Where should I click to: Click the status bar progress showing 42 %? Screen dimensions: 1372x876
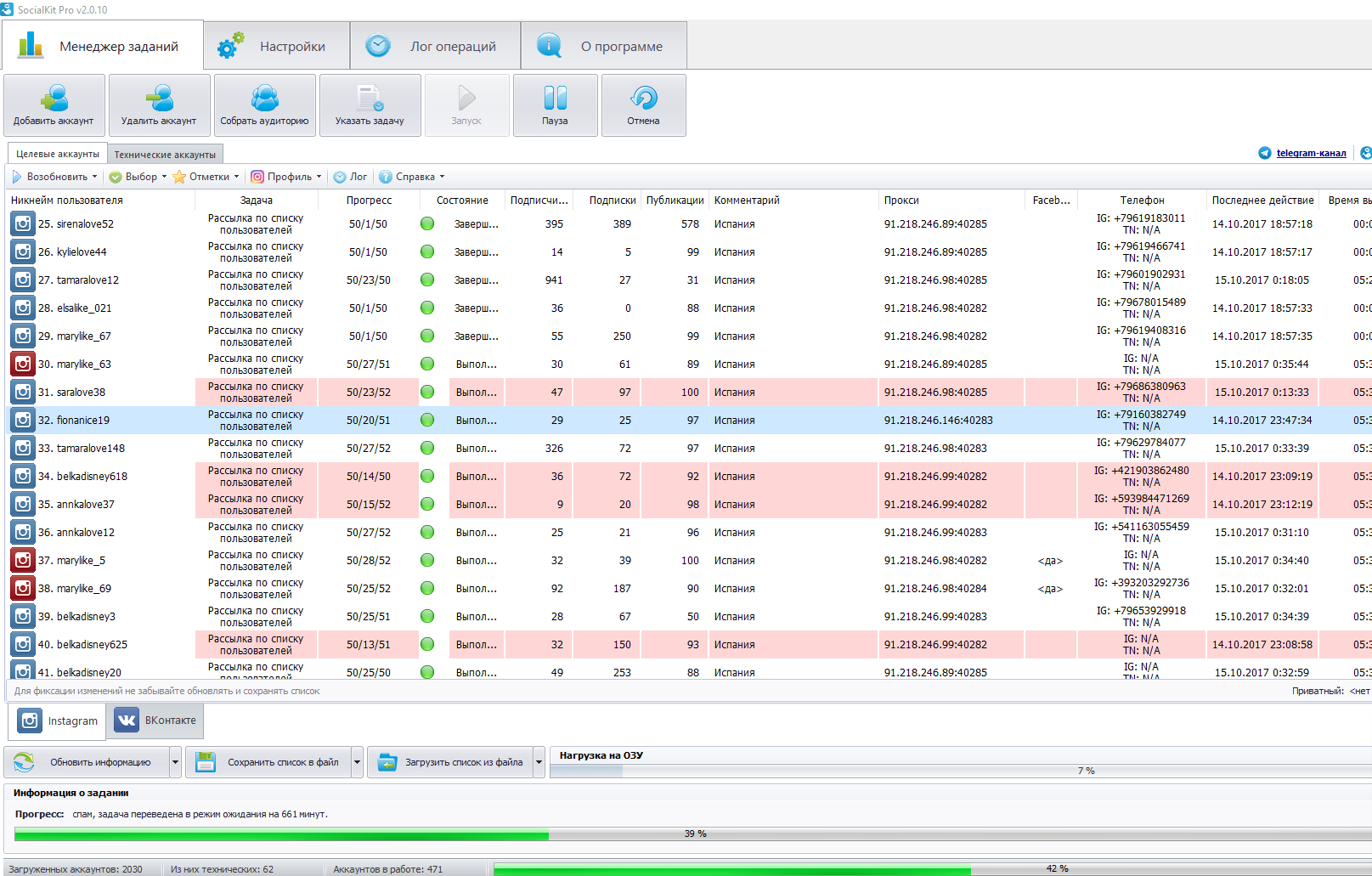(933, 869)
